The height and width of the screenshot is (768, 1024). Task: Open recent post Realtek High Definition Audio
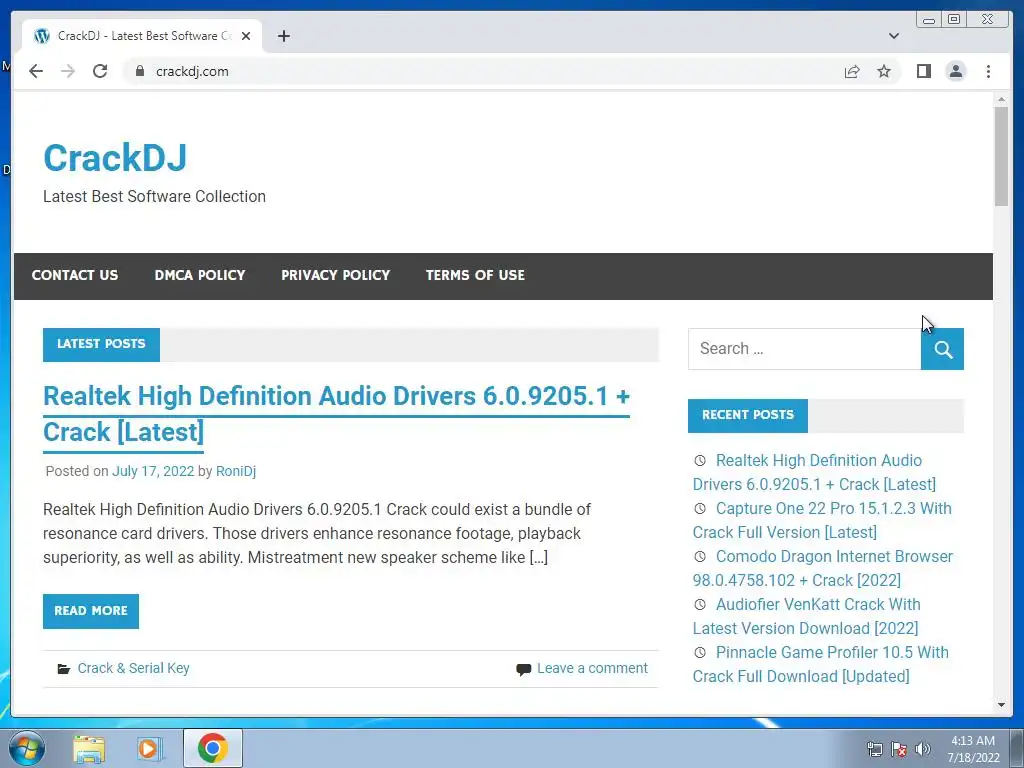coord(814,473)
